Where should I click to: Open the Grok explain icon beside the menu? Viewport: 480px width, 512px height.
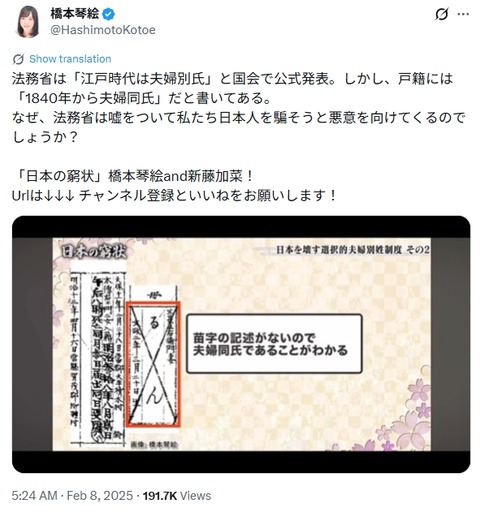click(x=441, y=14)
